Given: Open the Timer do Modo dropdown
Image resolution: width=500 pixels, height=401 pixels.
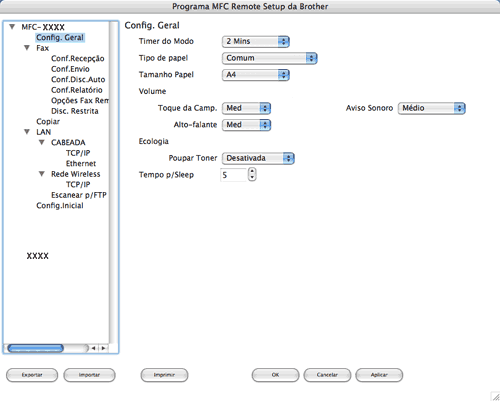Looking at the screenshot, I should pos(256,41).
